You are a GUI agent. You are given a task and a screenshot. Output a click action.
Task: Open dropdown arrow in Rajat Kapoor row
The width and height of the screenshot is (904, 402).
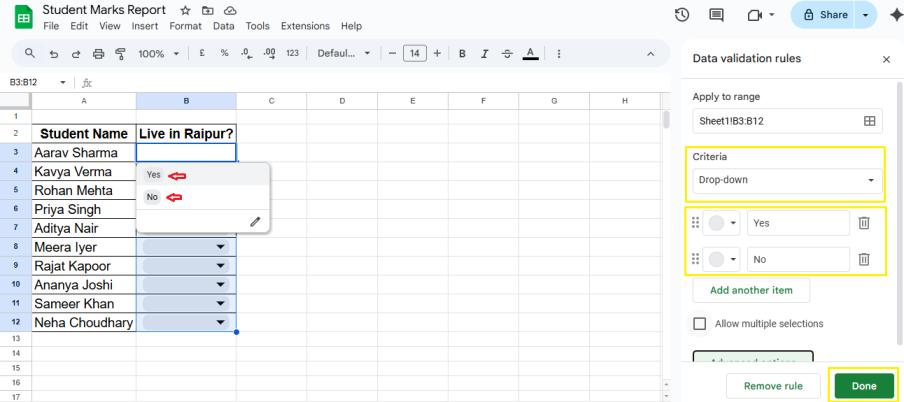pyautogui.click(x=220, y=266)
